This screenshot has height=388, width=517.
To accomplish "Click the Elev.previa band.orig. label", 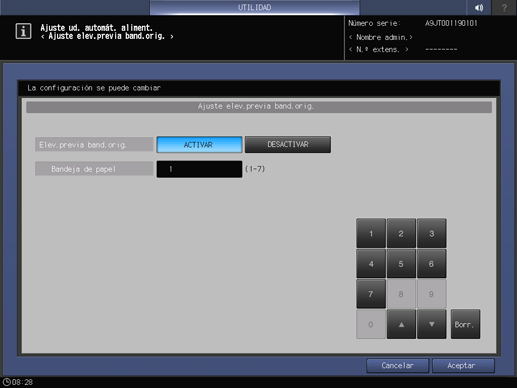I will coord(94,145).
